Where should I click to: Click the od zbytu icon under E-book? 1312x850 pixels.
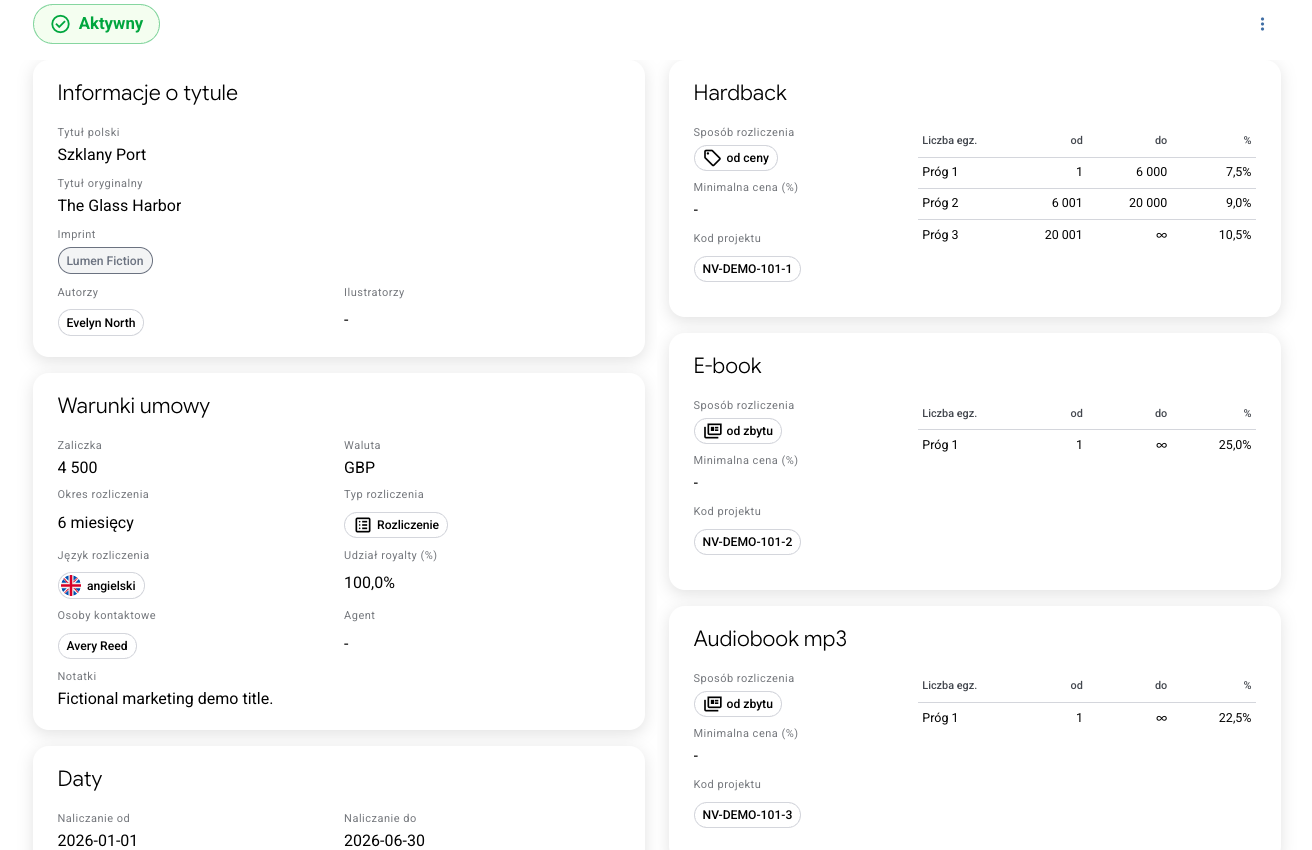coord(712,431)
